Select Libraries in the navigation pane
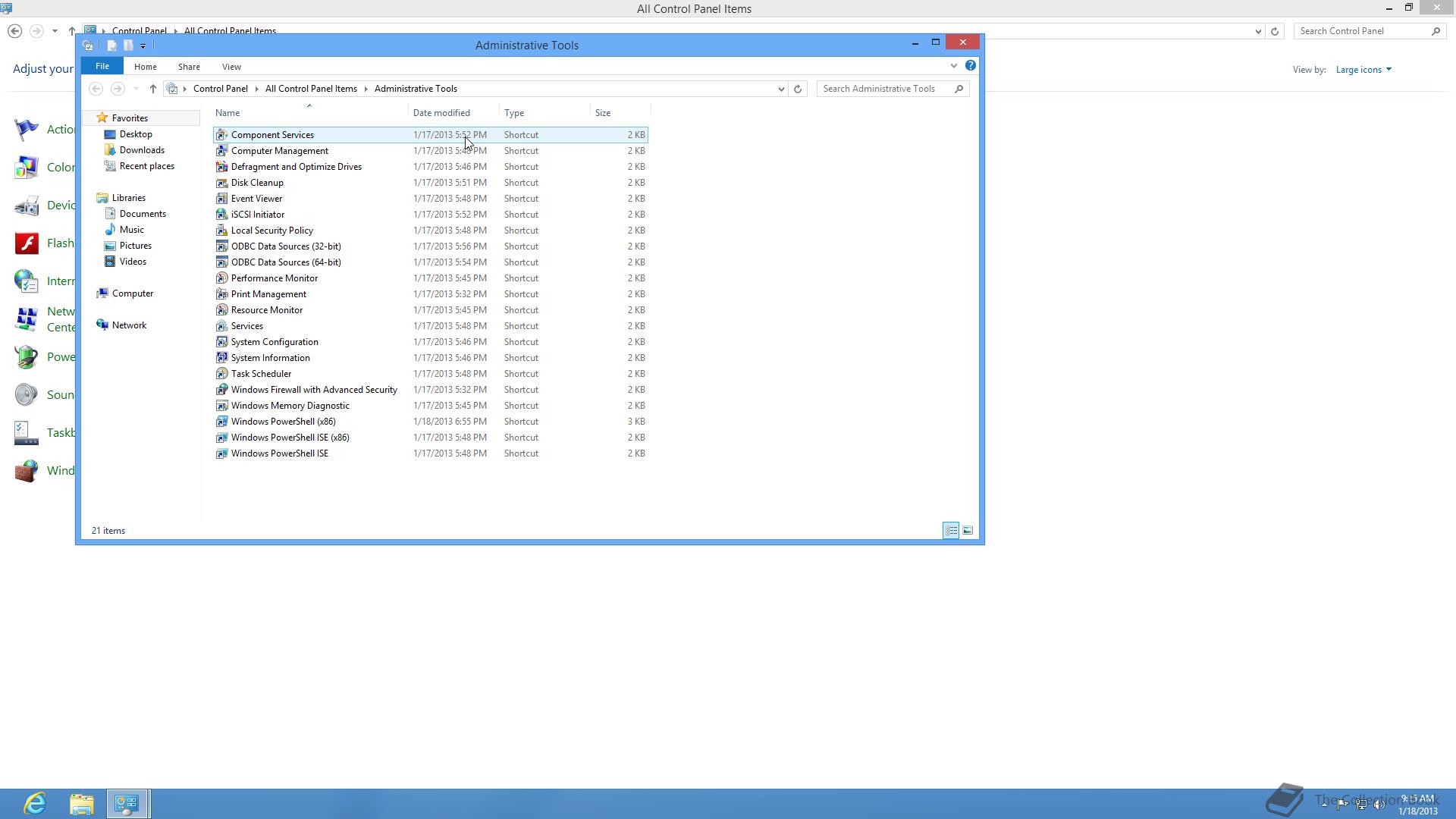 coord(128,198)
